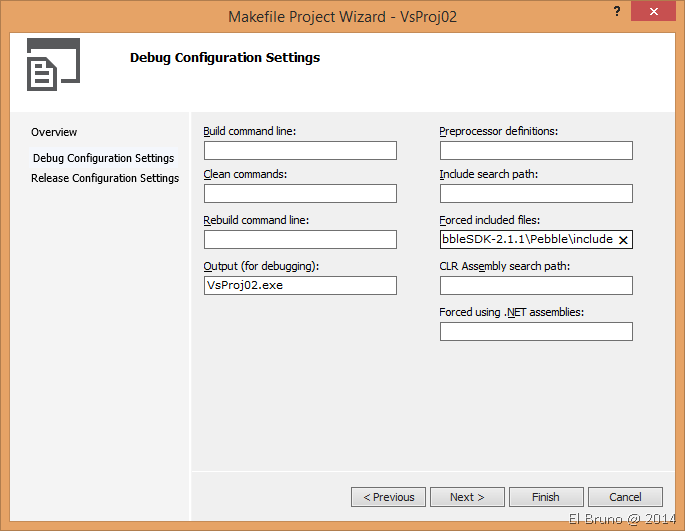Cancel the project wizard
Screen dimensions: 685x531
pyautogui.click(x=625, y=497)
